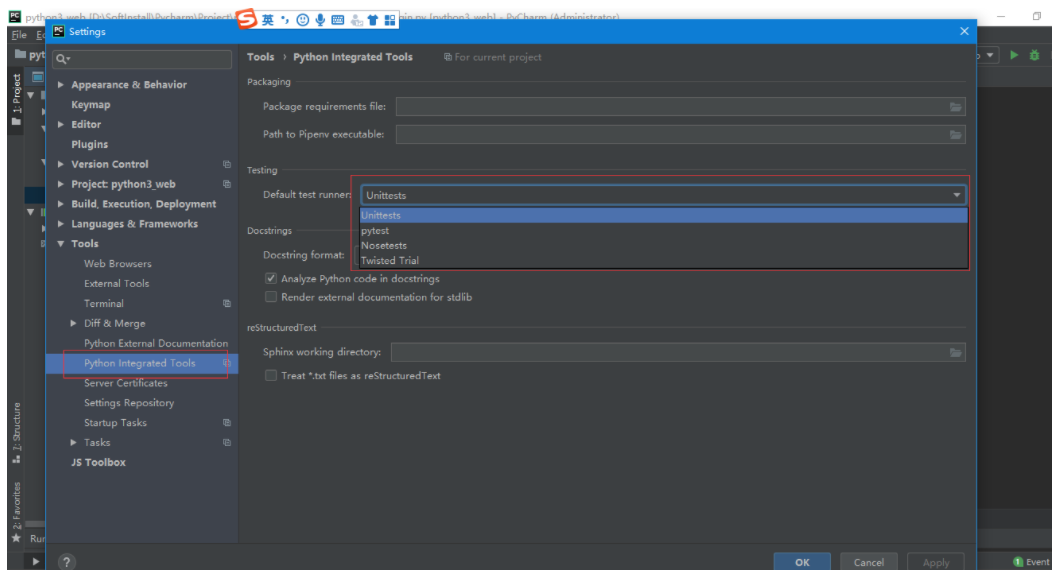Choose pytest in test runner list
1063x583 pixels.
(x=664, y=231)
